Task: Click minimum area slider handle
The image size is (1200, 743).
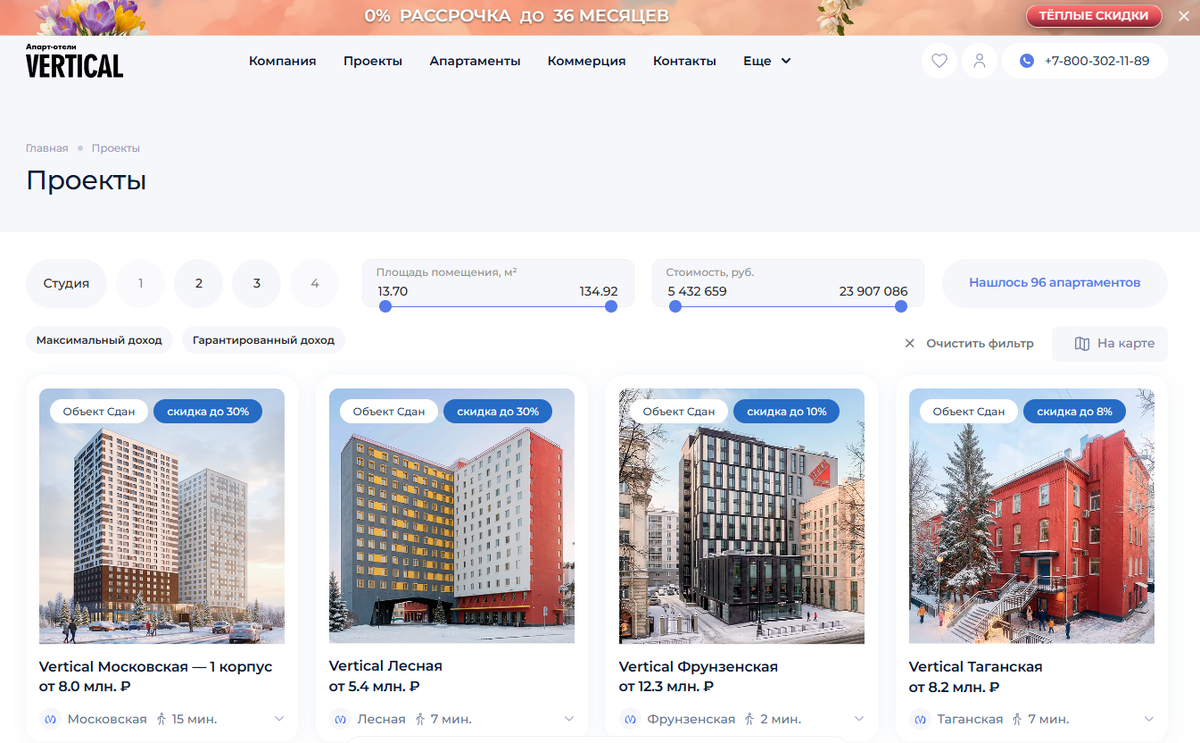Action: (x=385, y=306)
